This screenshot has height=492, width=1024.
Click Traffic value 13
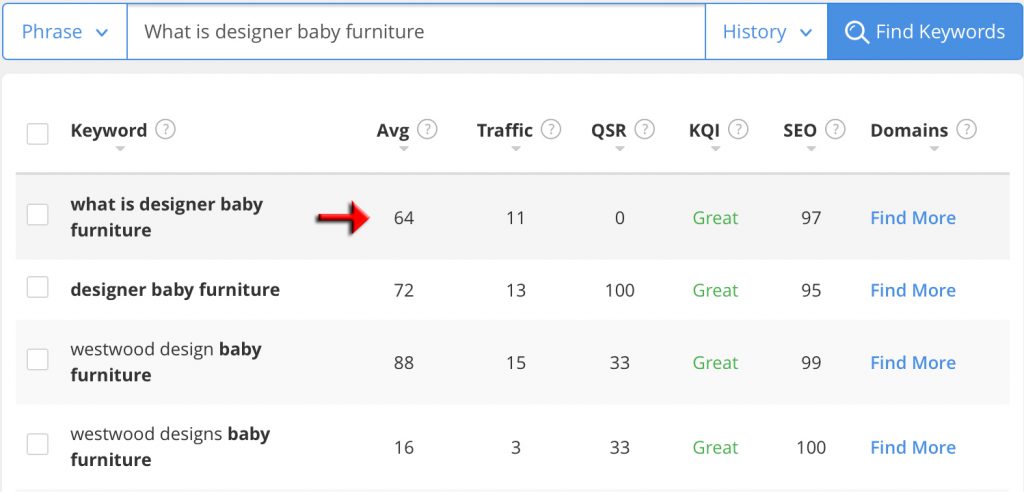[516, 290]
